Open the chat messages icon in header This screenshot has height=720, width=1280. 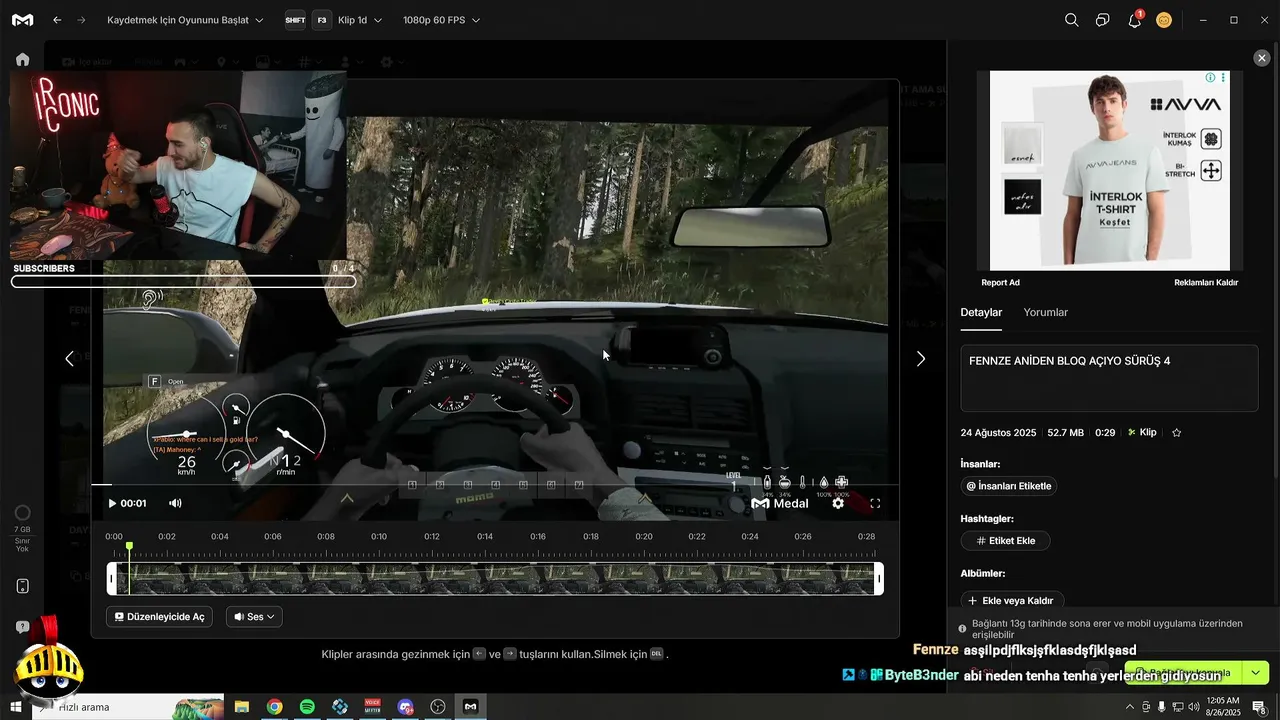(1102, 20)
